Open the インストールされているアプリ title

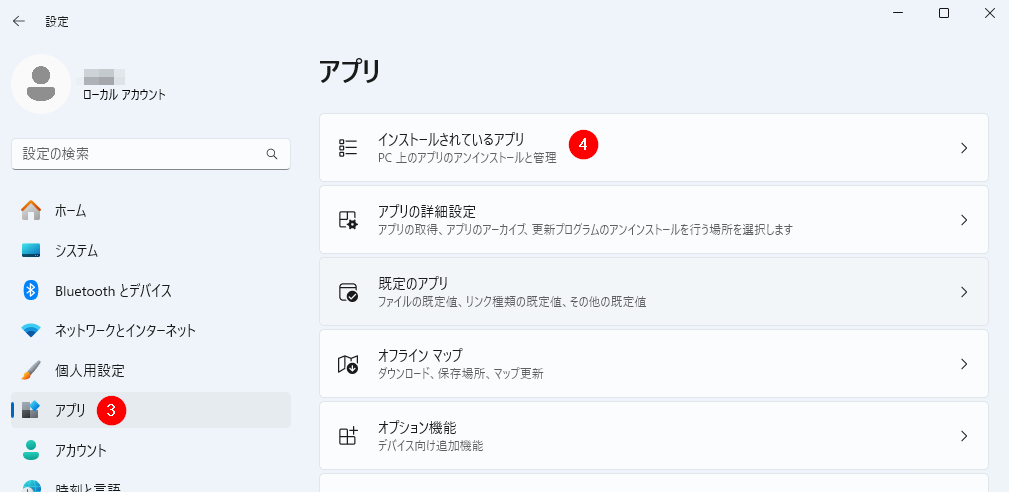tap(451, 140)
